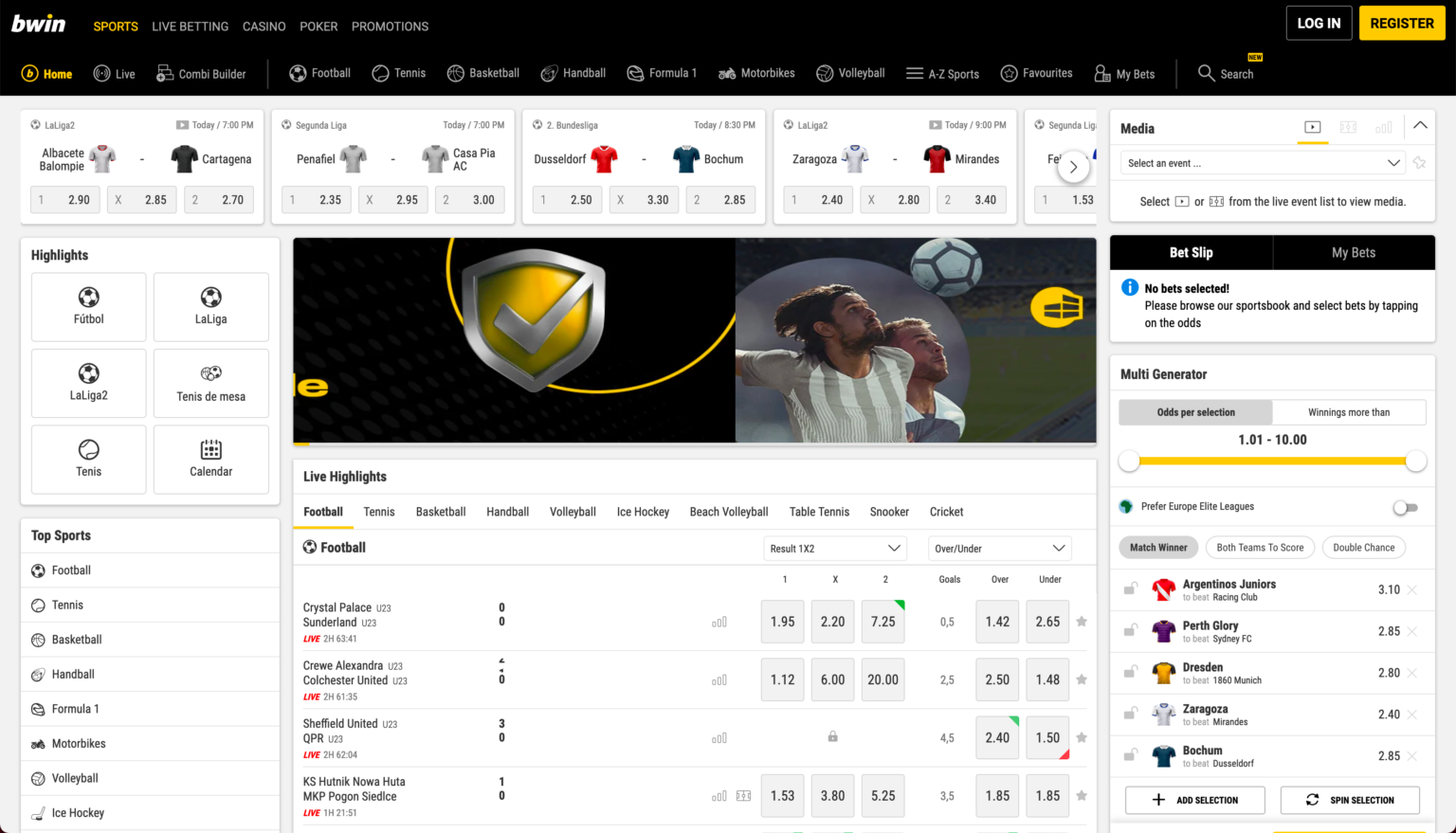Viewport: 1456px width, 833px height.
Task: Adjust the maximum odds slider handle
Action: (1416, 462)
